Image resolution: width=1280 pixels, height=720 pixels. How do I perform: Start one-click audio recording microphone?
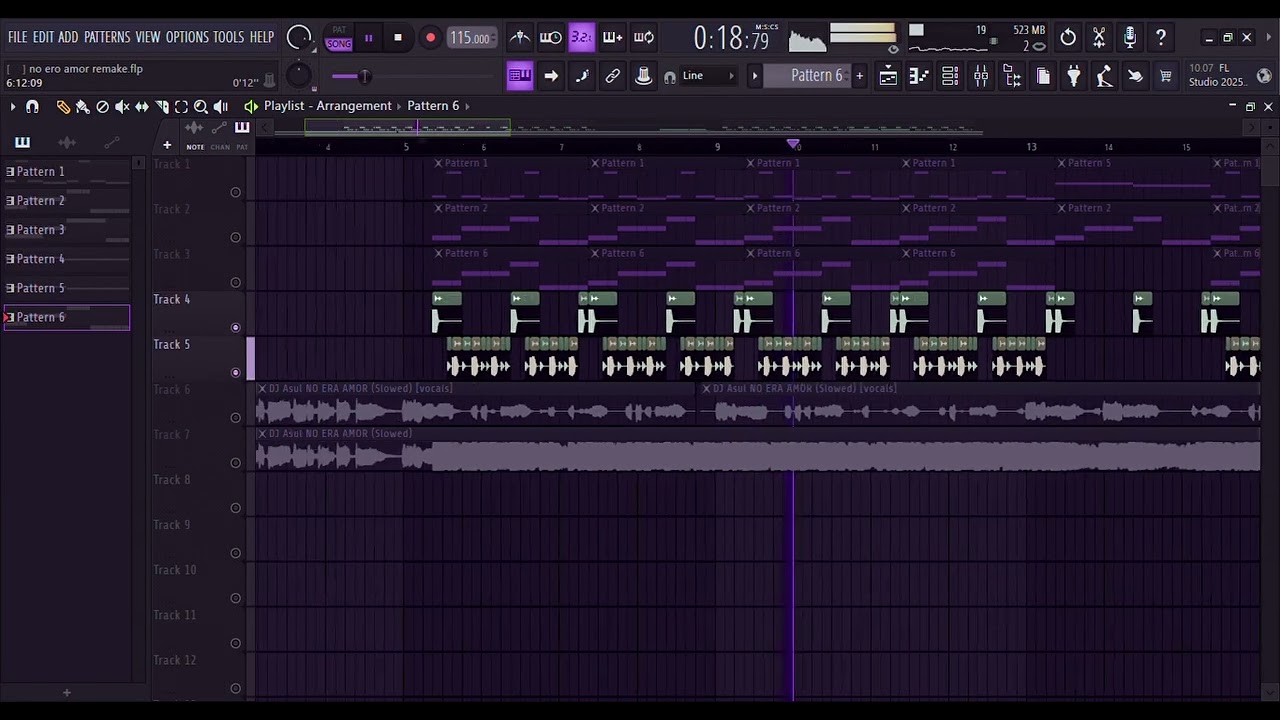(x=1130, y=38)
